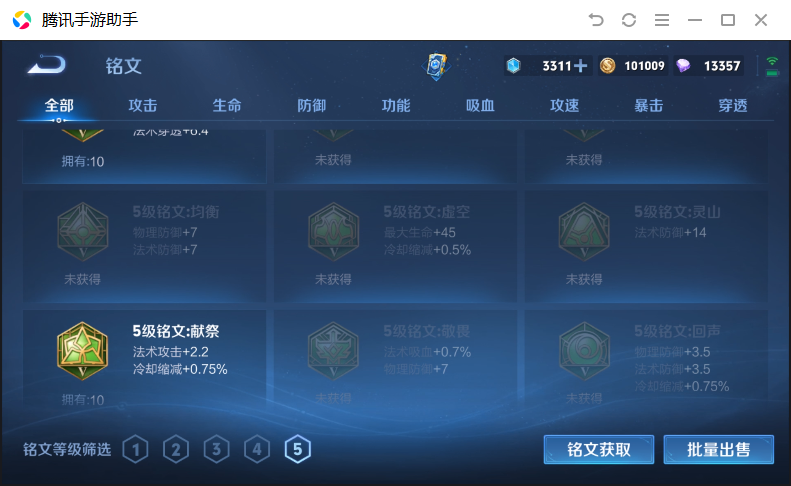Switch to the 攻击 tab
791x486 pixels.
[143, 105]
